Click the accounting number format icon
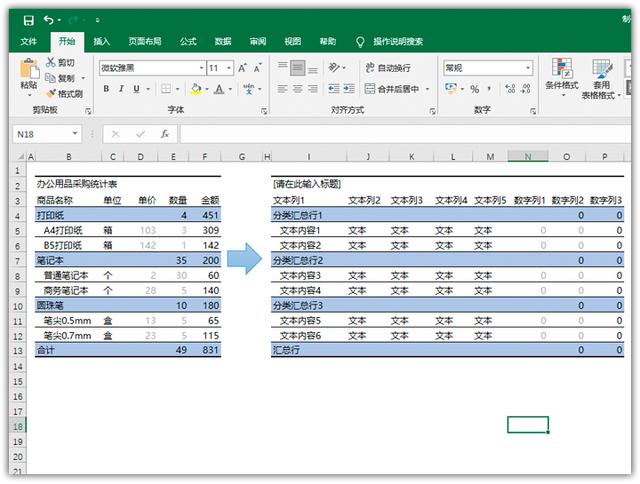Viewport: 640px width, 484px height. click(451, 88)
